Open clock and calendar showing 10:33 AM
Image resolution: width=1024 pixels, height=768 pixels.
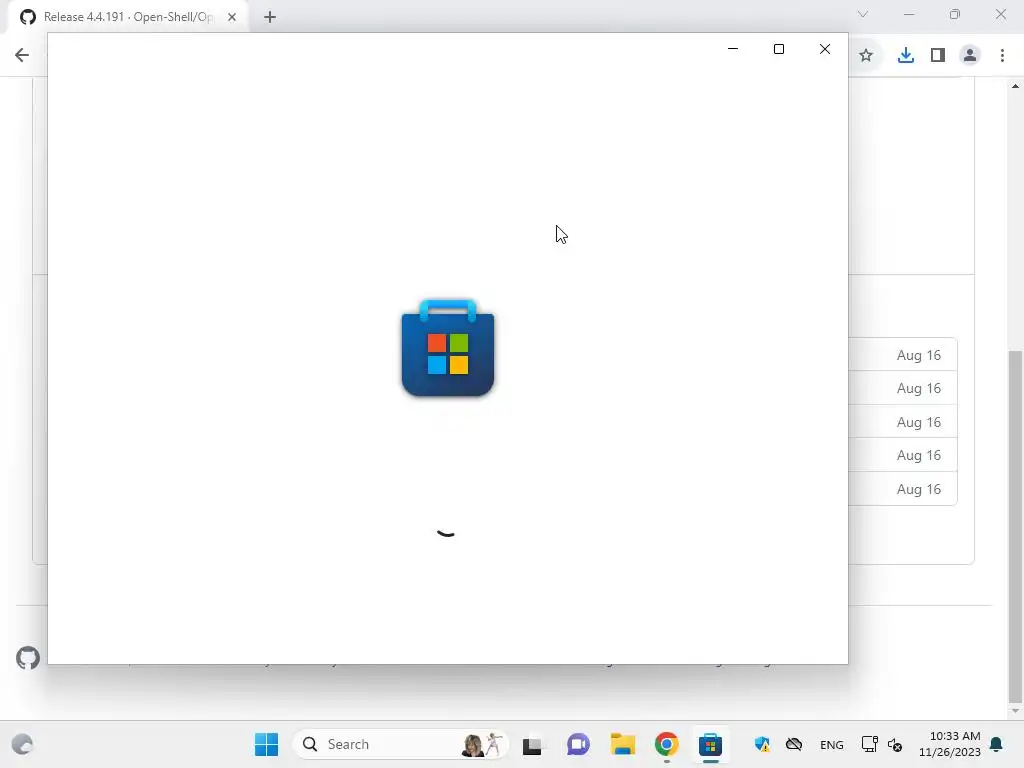coord(950,744)
